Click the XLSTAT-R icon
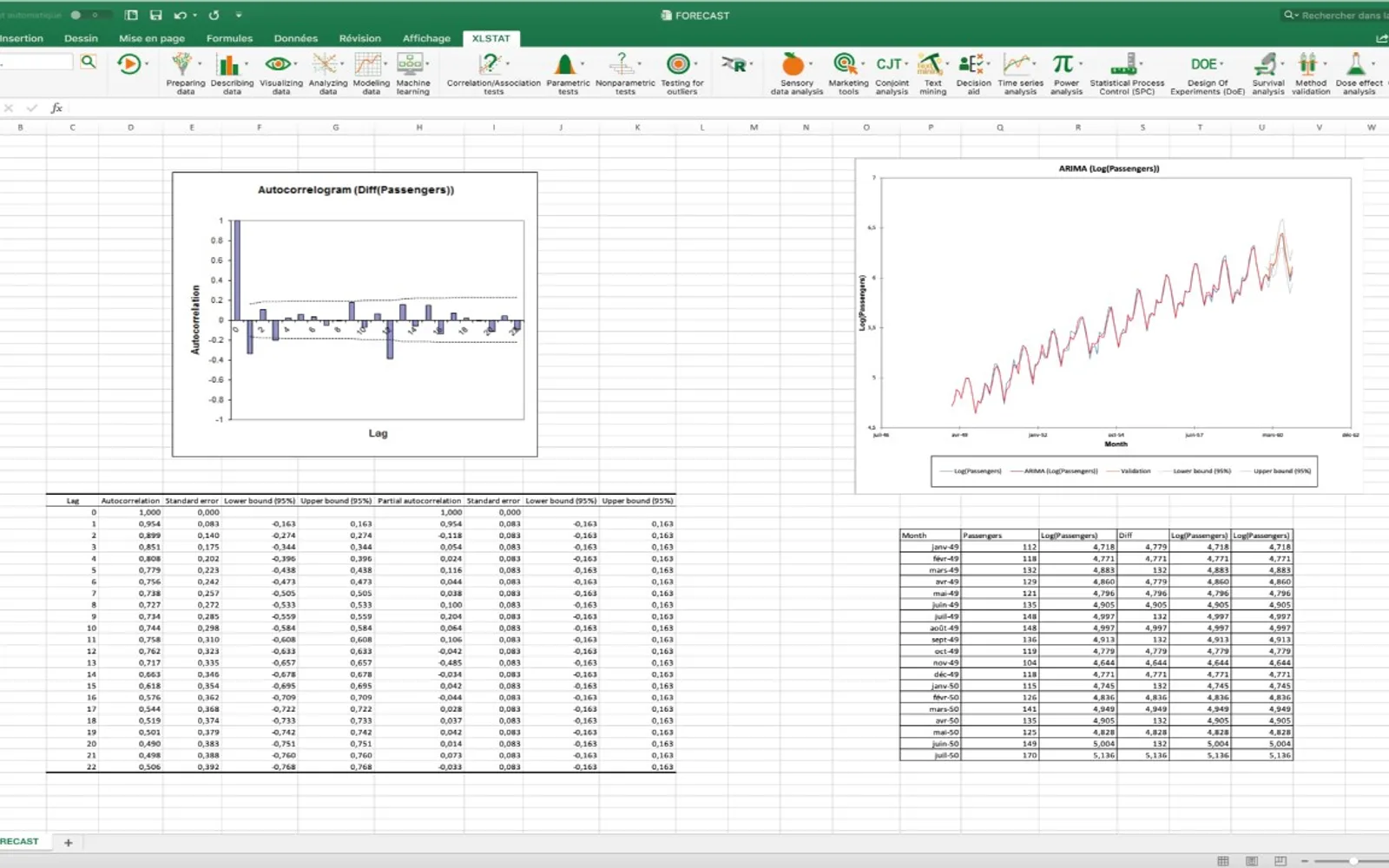1389x868 pixels. pyautogui.click(x=734, y=64)
